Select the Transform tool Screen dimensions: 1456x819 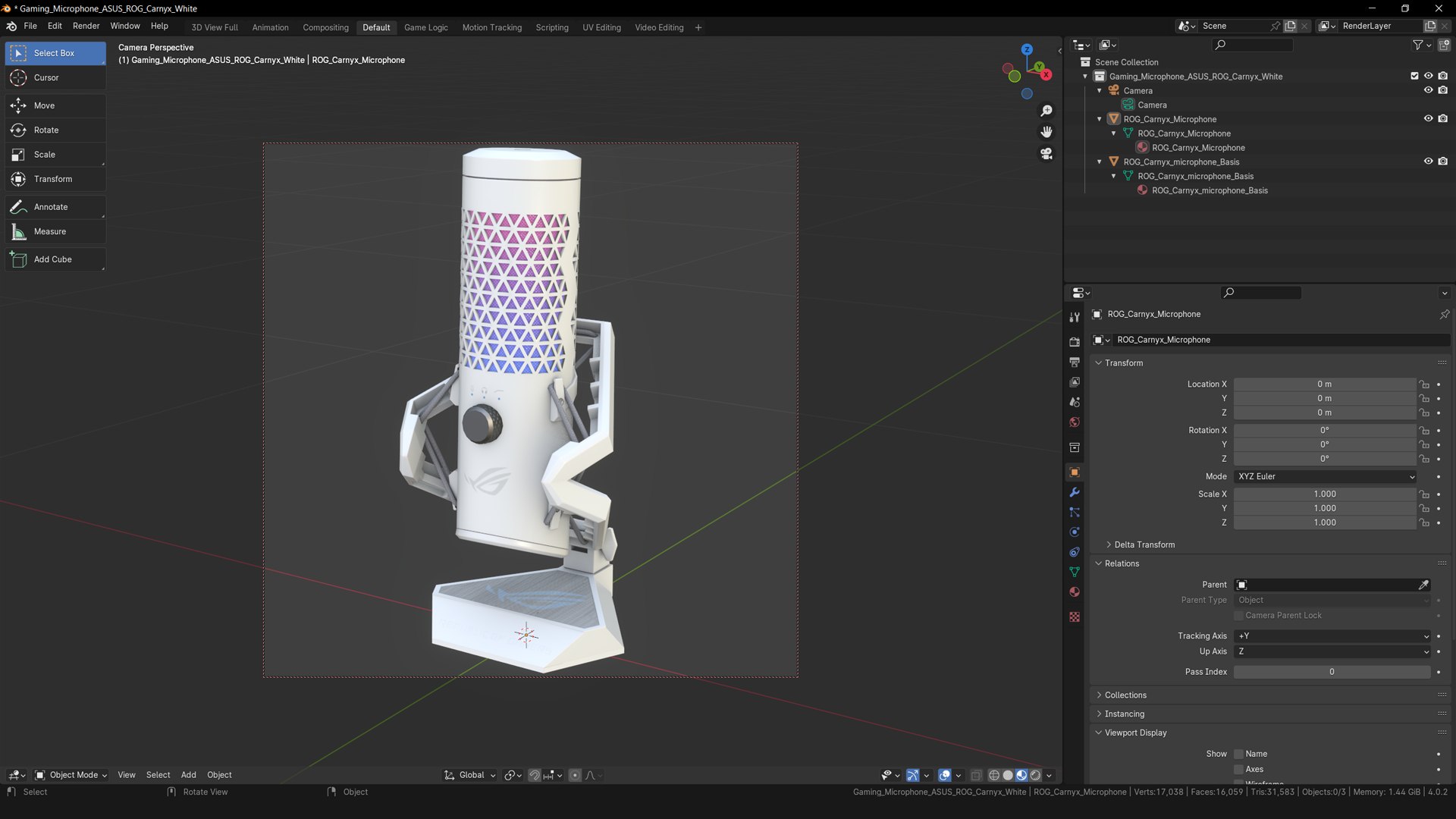[x=55, y=179]
